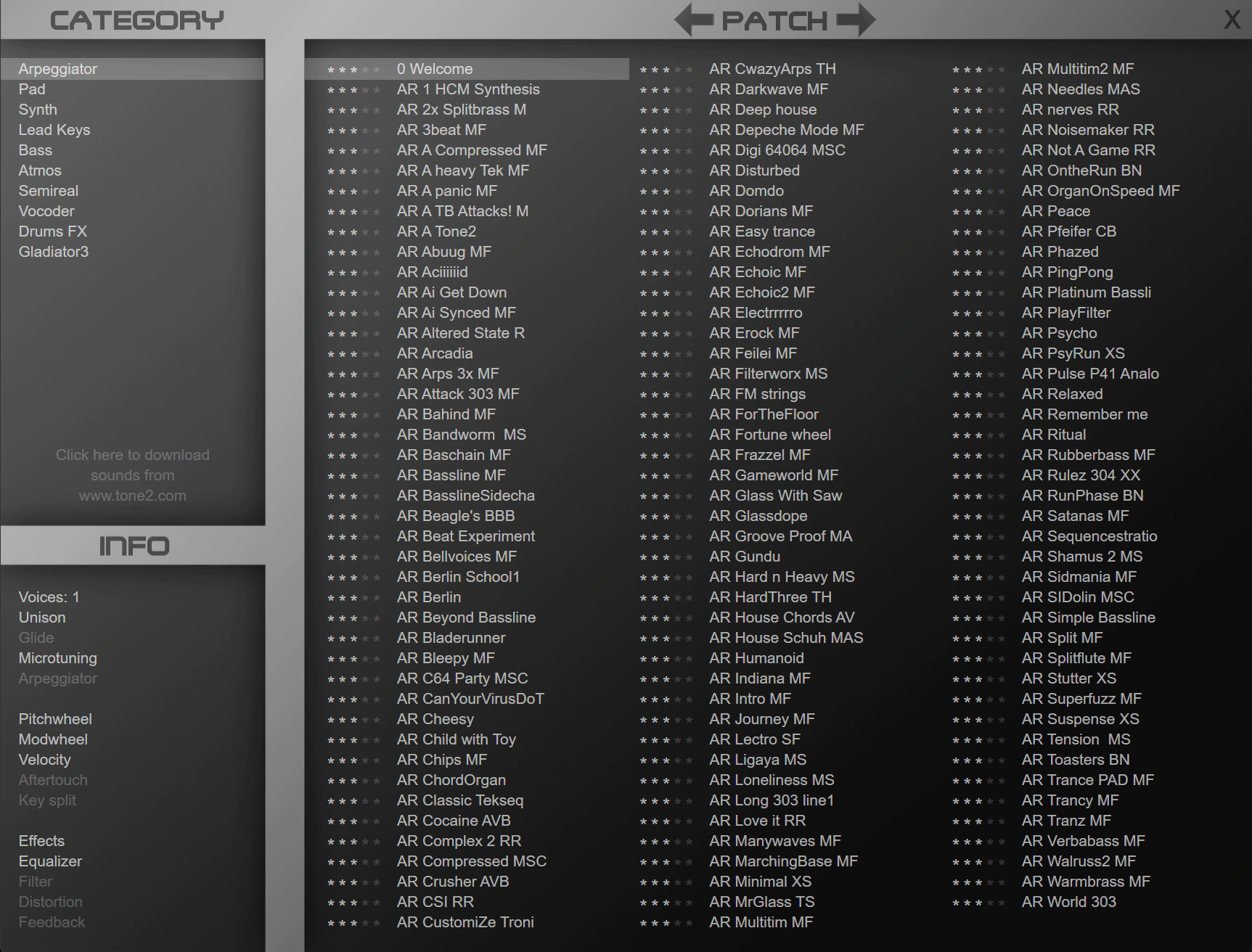This screenshot has height=952, width=1252.
Task: Select patch AR Humanoid
Action: [756, 658]
